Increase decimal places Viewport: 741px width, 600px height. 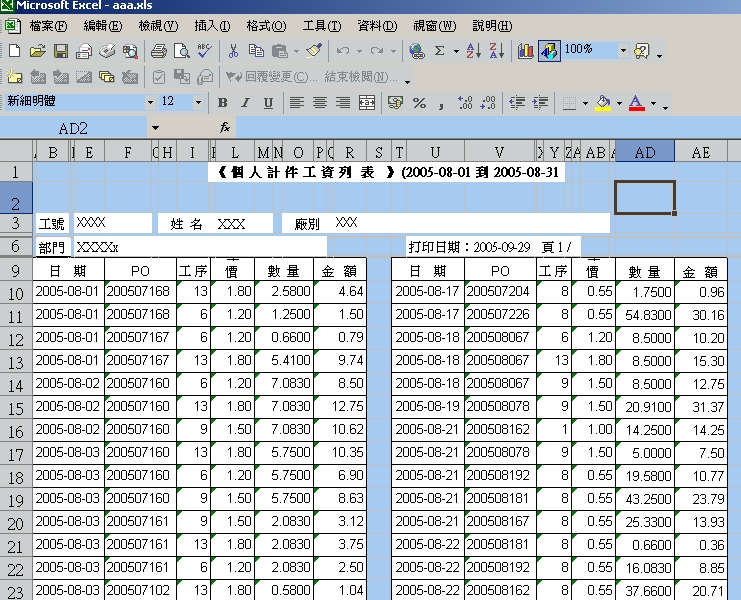click(x=465, y=102)
